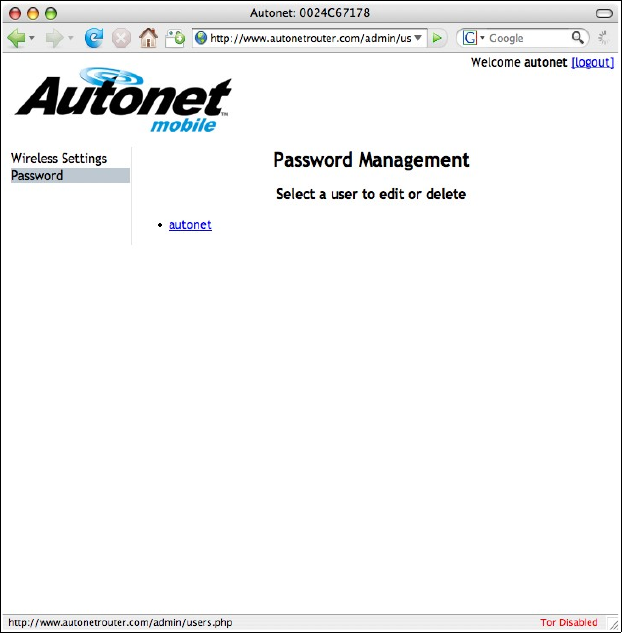The image size is (622, 633).
Task: Open the Back history dropdown arrow
Action: 32,38
